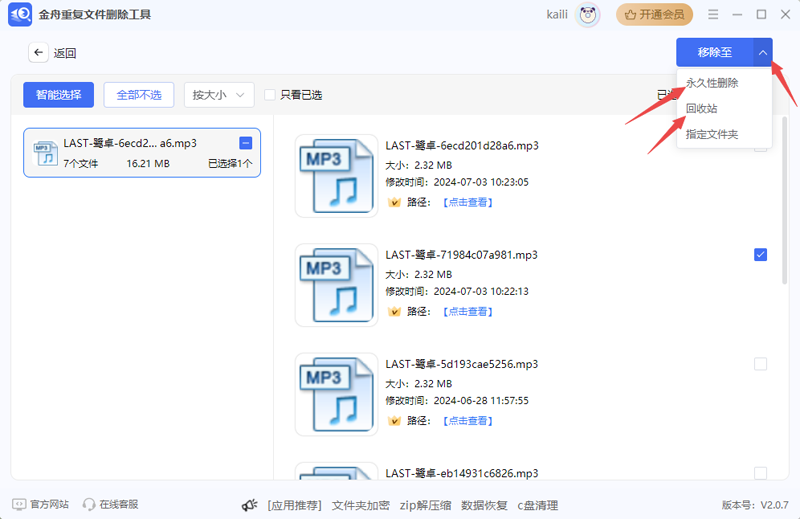Click the 16.21 MB group size
The image size is (800, 519).
click(148, 163)
